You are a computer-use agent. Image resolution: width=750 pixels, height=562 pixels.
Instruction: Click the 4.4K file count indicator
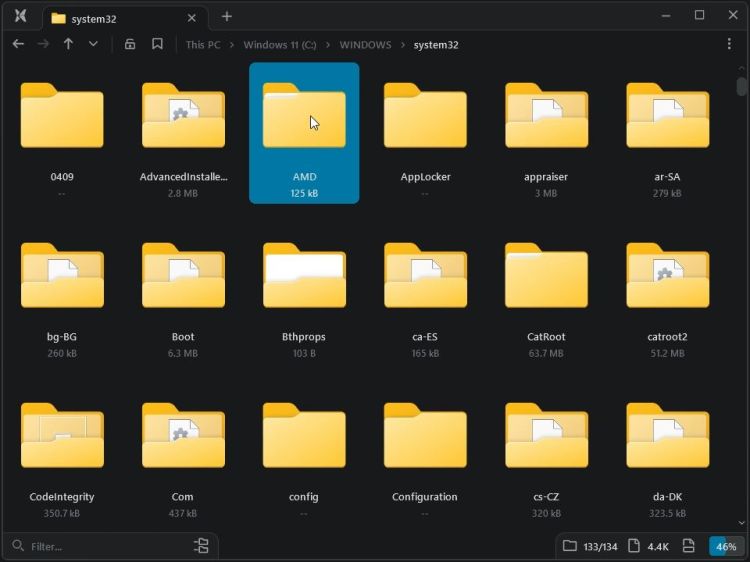click(x=657, y=547)
